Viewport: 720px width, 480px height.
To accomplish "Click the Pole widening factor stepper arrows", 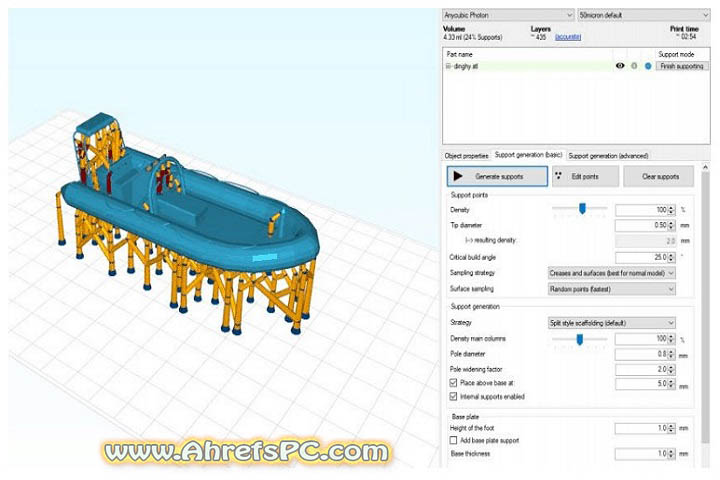I will 671,369.
